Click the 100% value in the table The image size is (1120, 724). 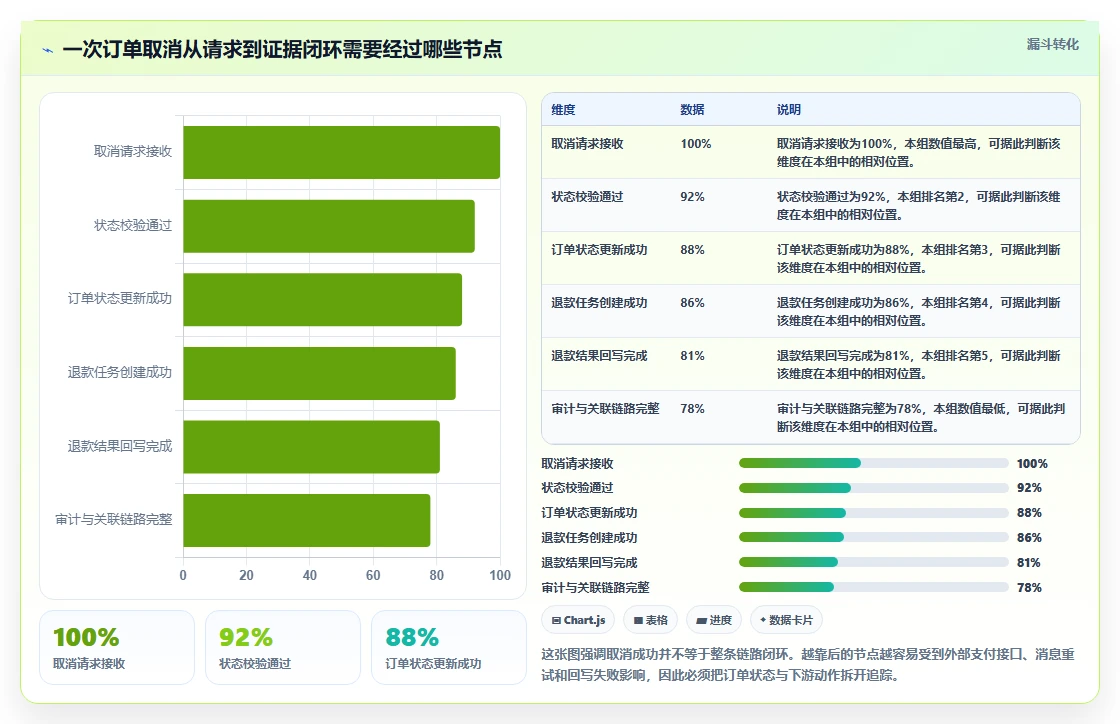[x=696, y=144]
